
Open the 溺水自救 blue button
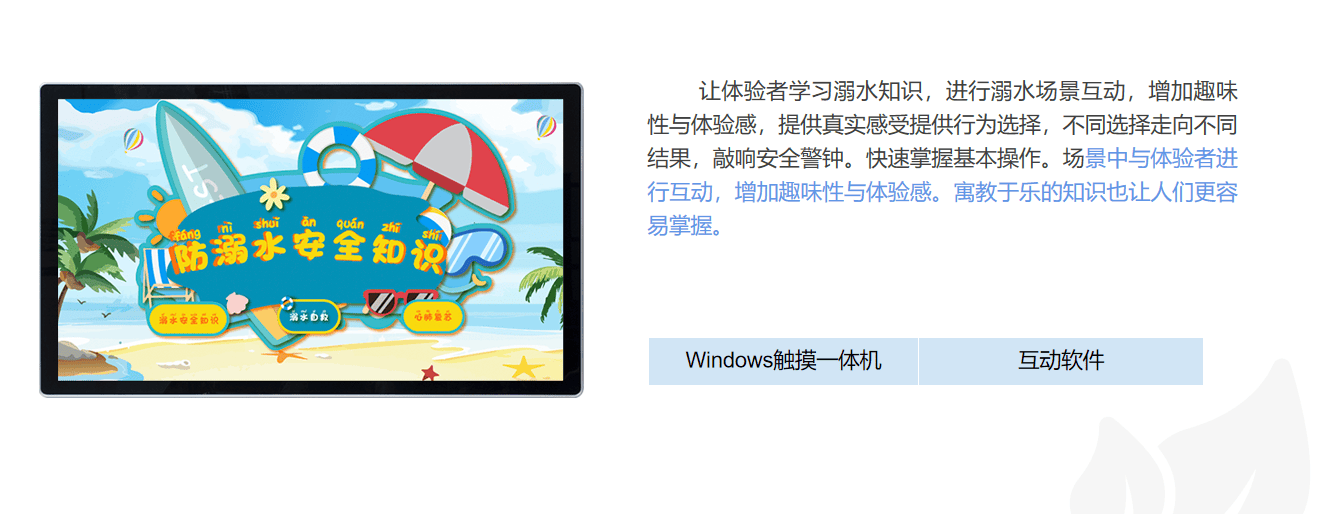[x=309, y=316]
